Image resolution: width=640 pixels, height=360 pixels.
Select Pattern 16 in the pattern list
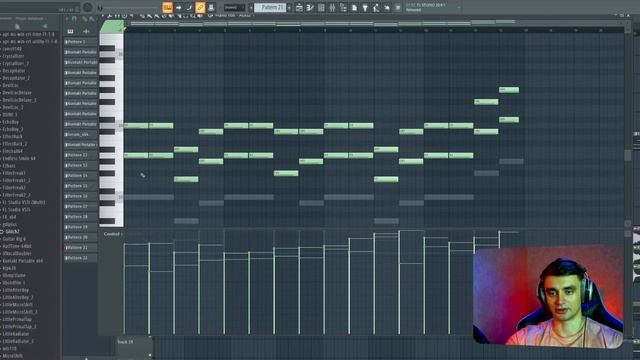81,196
